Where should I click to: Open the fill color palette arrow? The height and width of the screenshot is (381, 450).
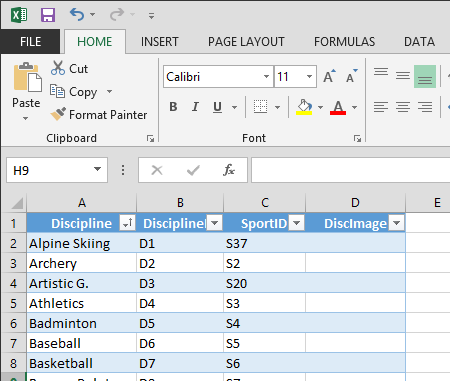pos(320,107)
